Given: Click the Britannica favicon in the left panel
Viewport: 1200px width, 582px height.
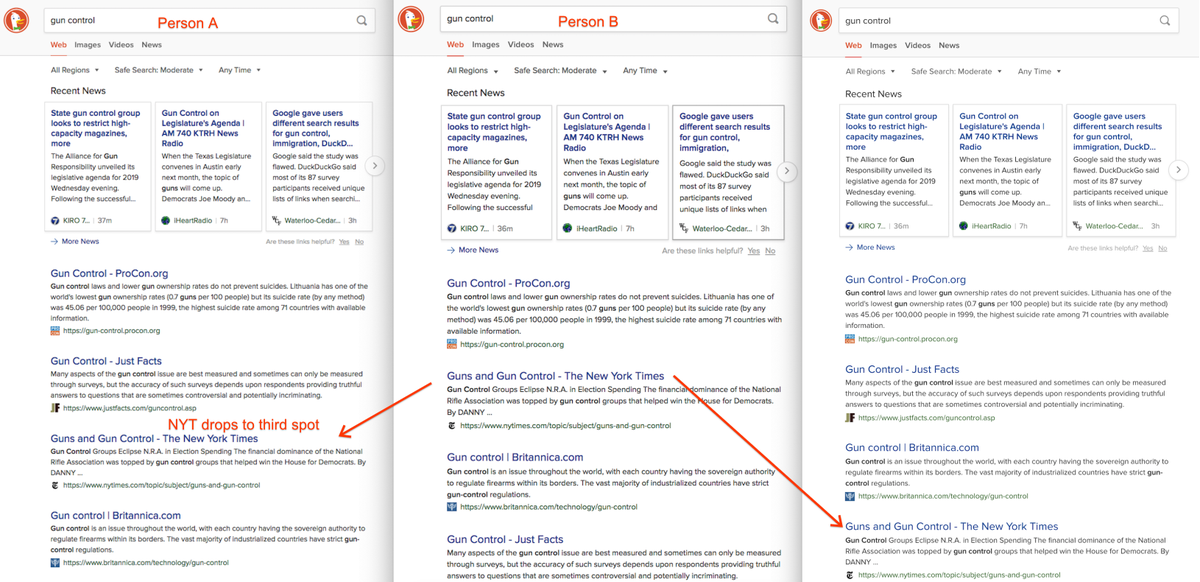Looking at the screenshot, I should [55, 563].
